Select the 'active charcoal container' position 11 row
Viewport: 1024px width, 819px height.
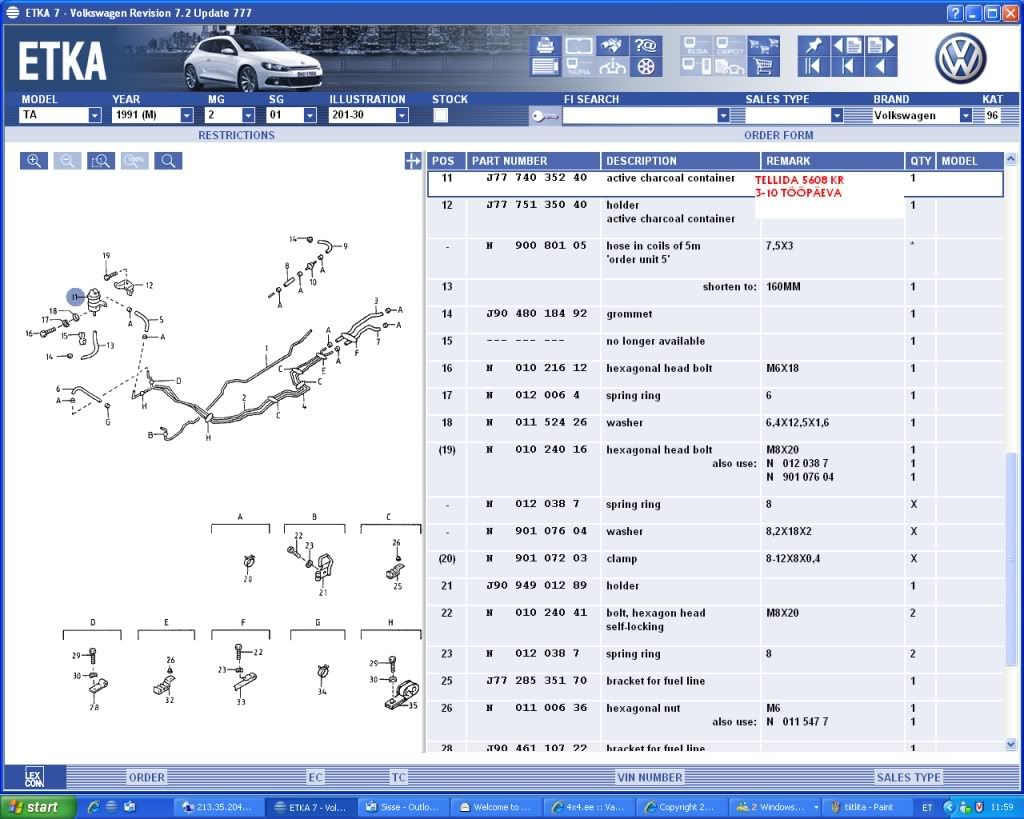(715, 184)
